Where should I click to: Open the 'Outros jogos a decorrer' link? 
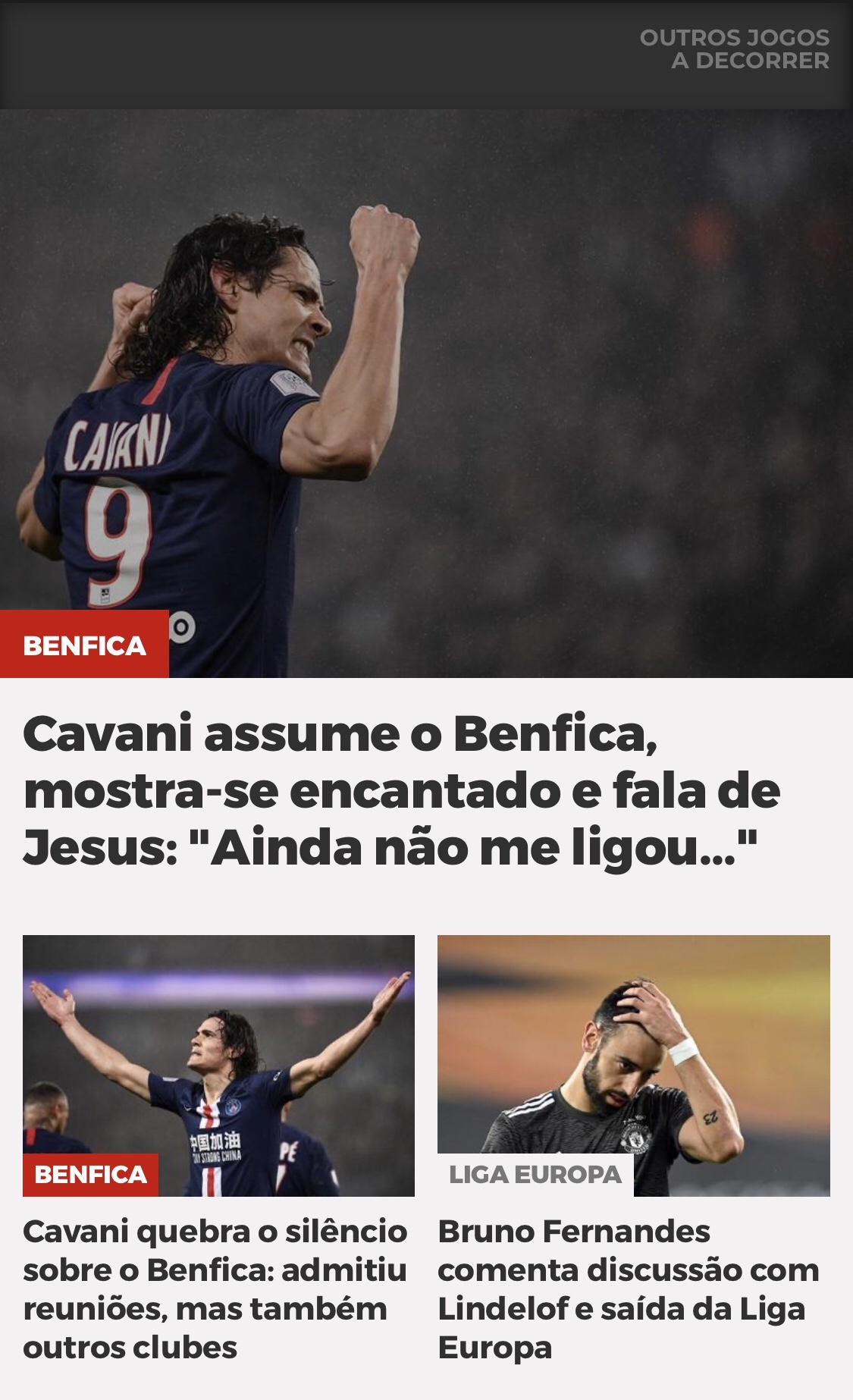[x=734, y=49]
